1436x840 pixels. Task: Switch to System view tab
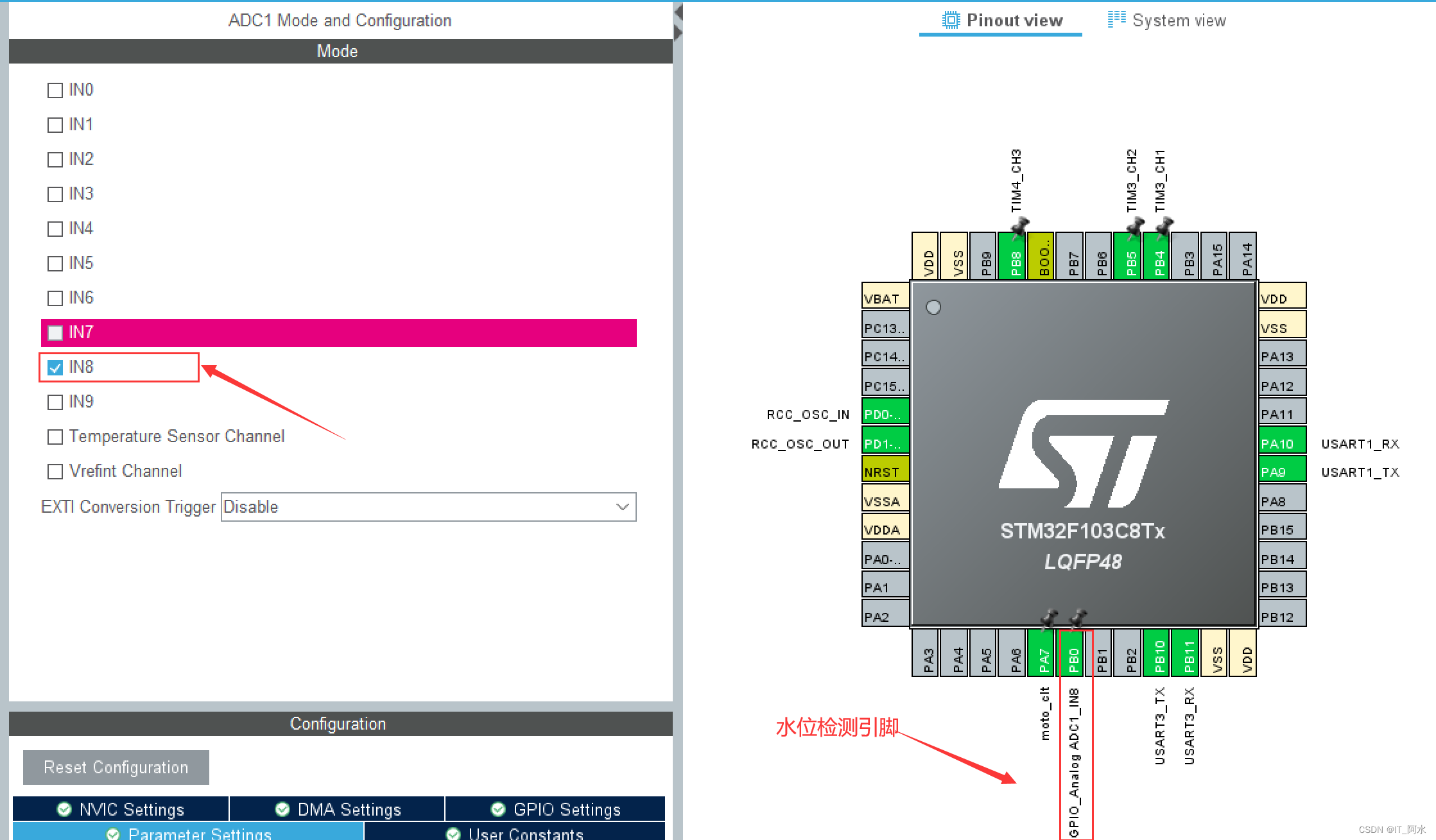click(1166, 21)
